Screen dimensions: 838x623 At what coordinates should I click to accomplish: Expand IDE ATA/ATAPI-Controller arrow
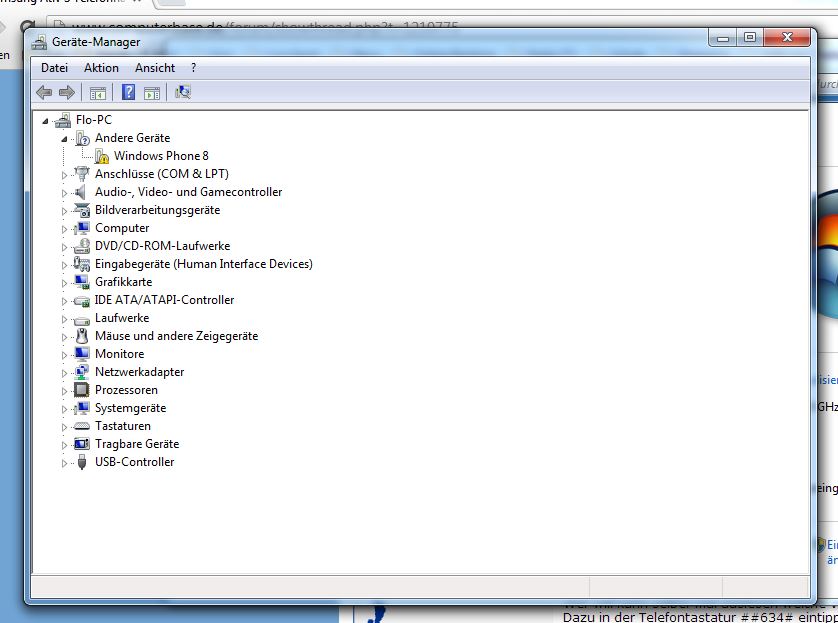coord(64,301)
